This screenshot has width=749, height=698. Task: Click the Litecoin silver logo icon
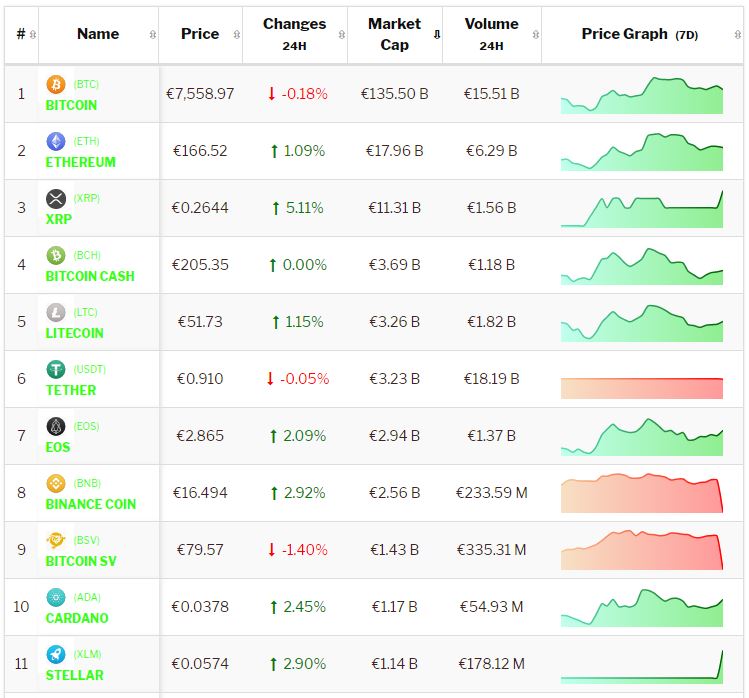pos(56,313)
